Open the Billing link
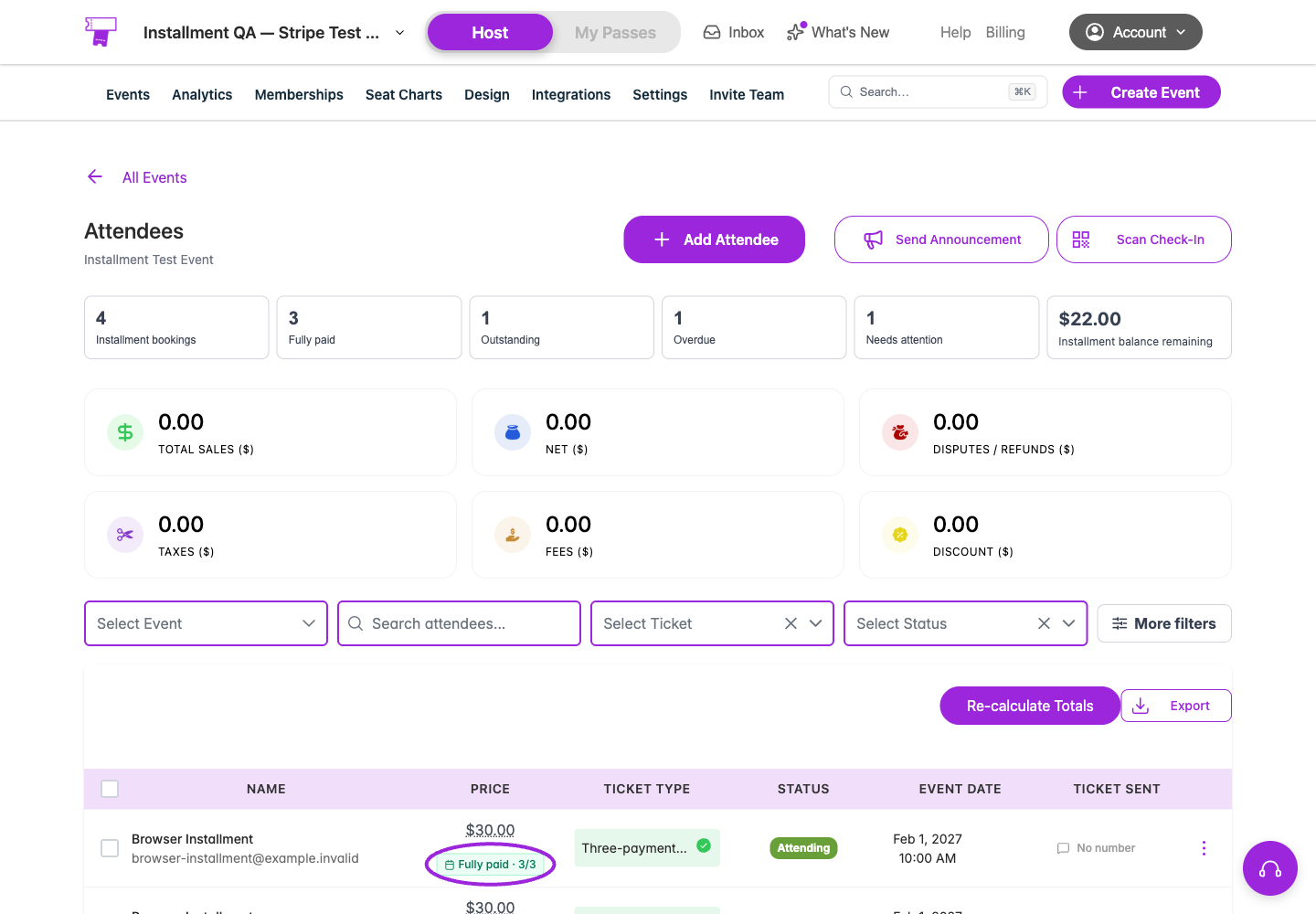1316x914 pixels. [1005, 32]
